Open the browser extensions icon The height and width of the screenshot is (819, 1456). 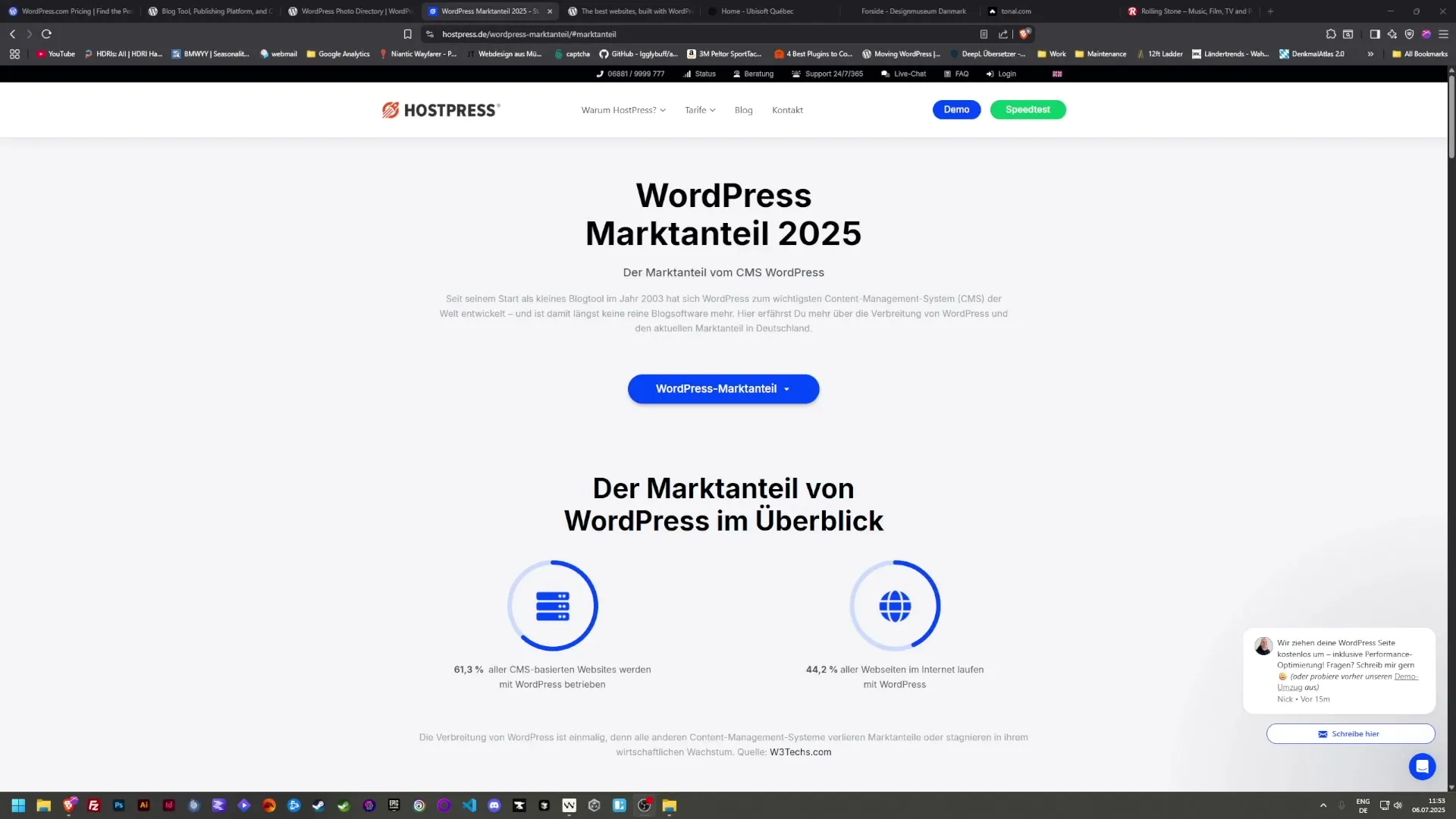[1331, 34]
